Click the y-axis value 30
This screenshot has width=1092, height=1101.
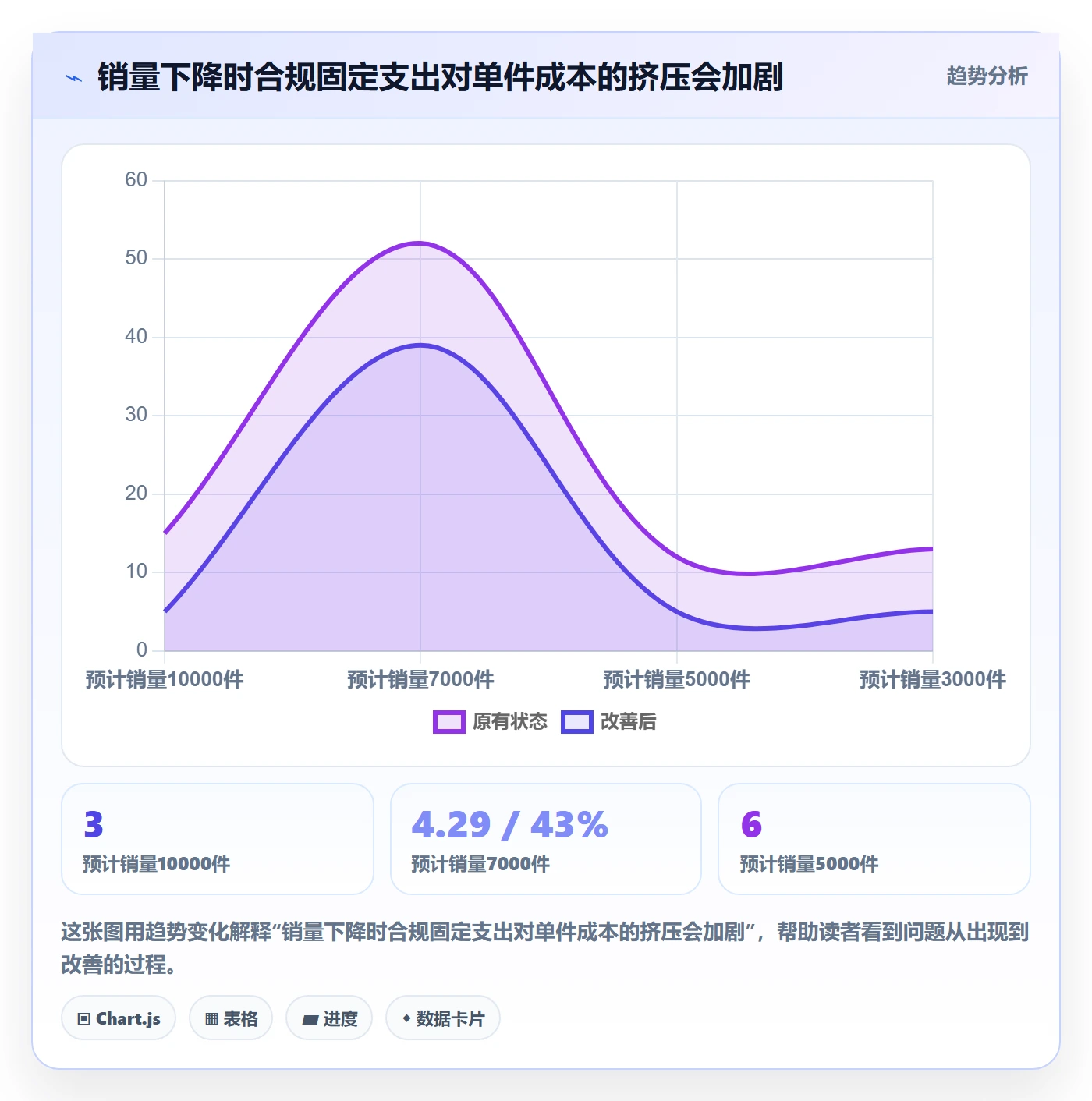[x=136, y=415]
